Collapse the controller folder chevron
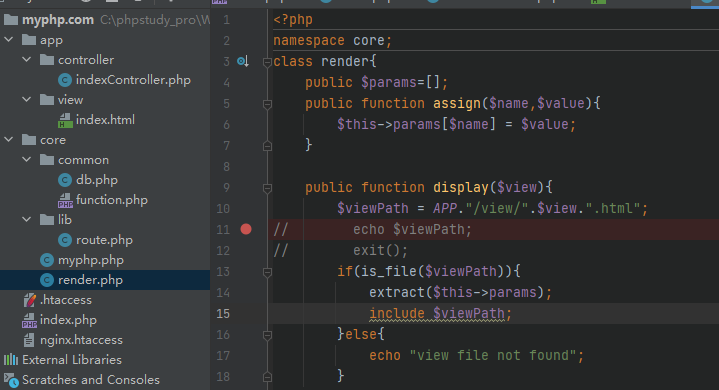Viewport: 719px width, 390px height. pos(27,60)
